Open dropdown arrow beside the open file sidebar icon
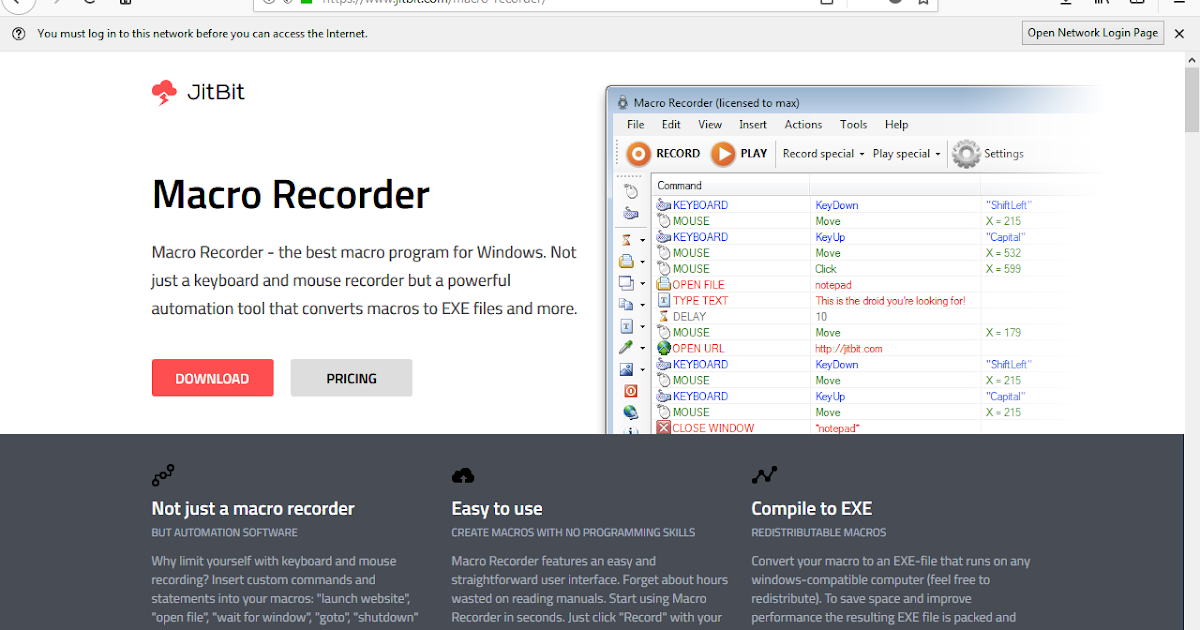 [x=642, y=262]
